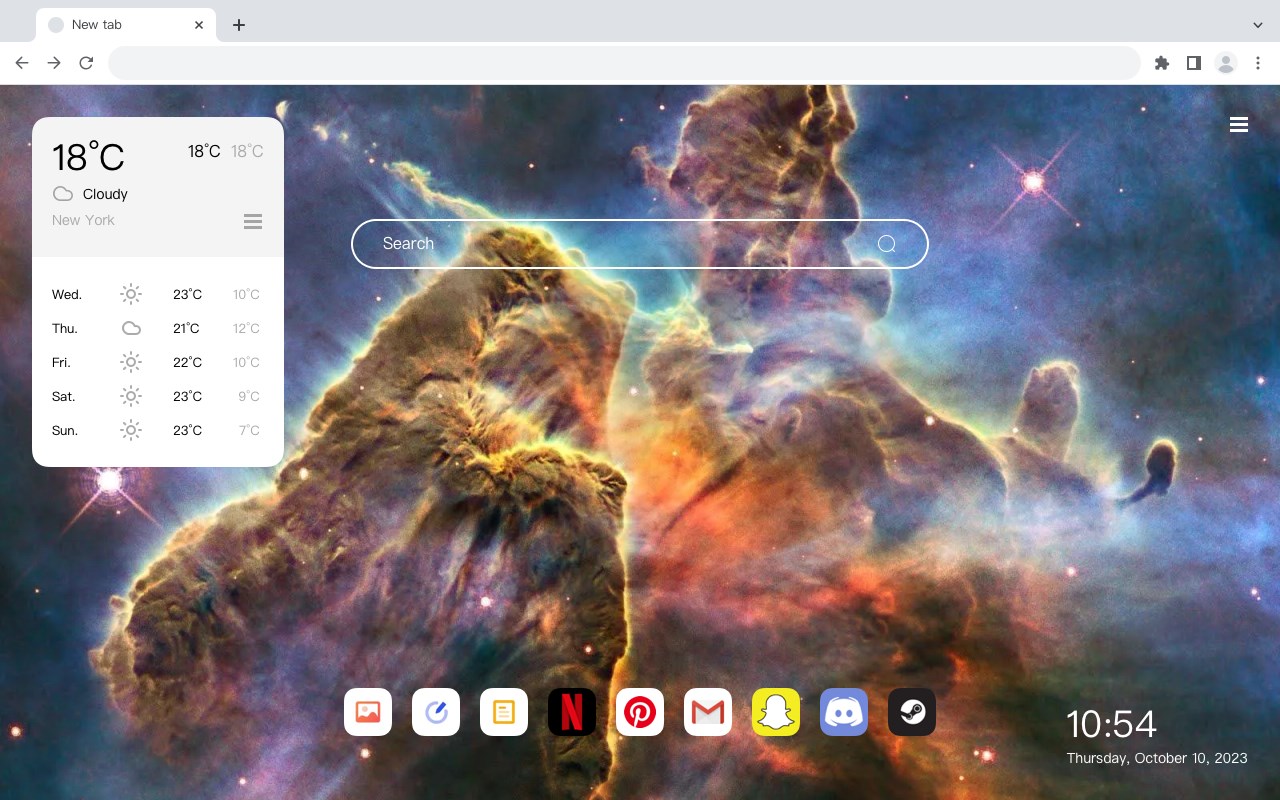Screen dimensions: 1280x800
Task: Select the Sun. forecast row
Action: pyautogui.click(x=157, y=430)
